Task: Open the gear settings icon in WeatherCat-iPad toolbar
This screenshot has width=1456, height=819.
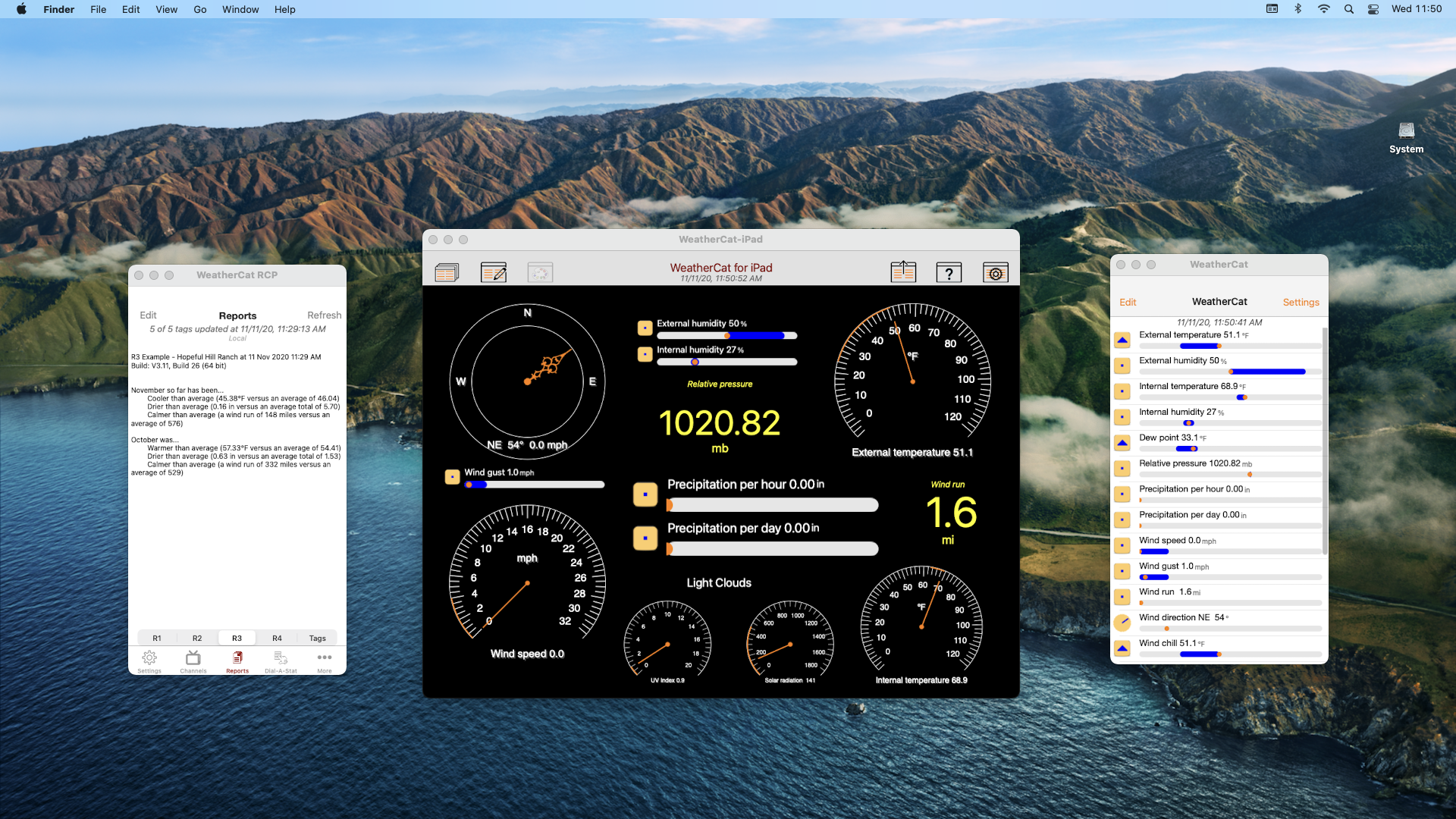Action: [996, 272]
